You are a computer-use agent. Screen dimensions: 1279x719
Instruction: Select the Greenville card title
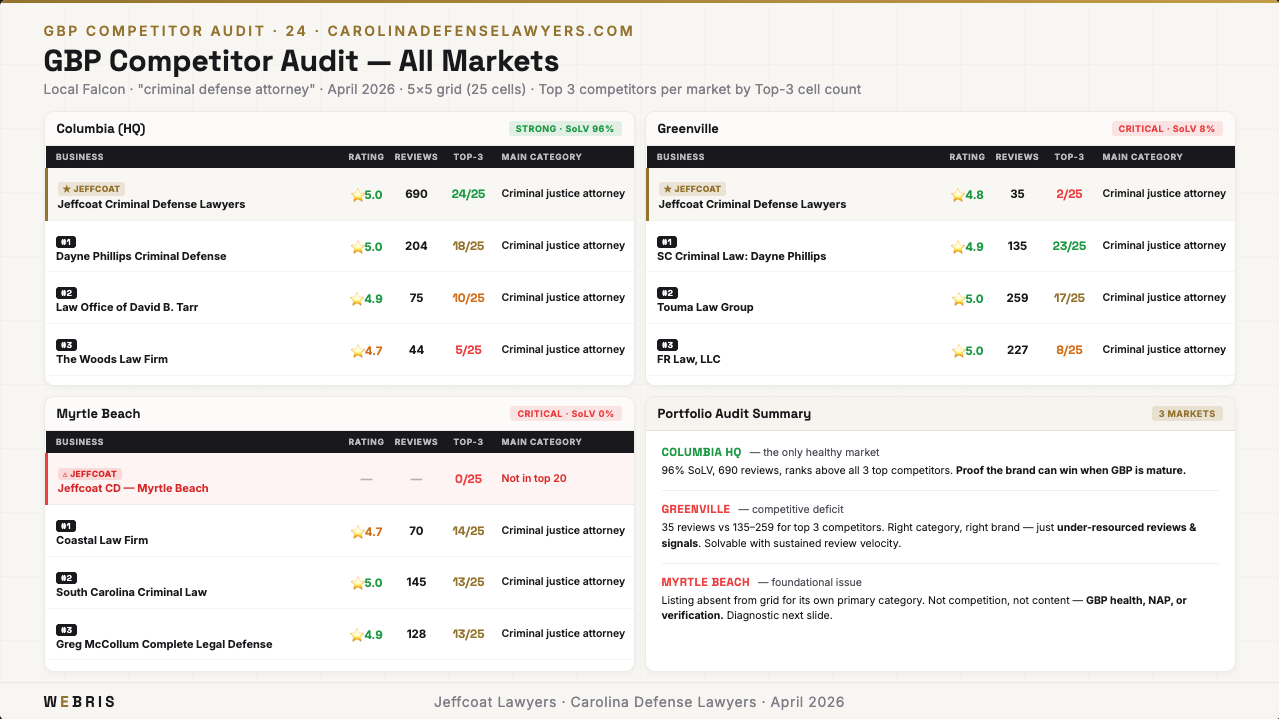688,129
